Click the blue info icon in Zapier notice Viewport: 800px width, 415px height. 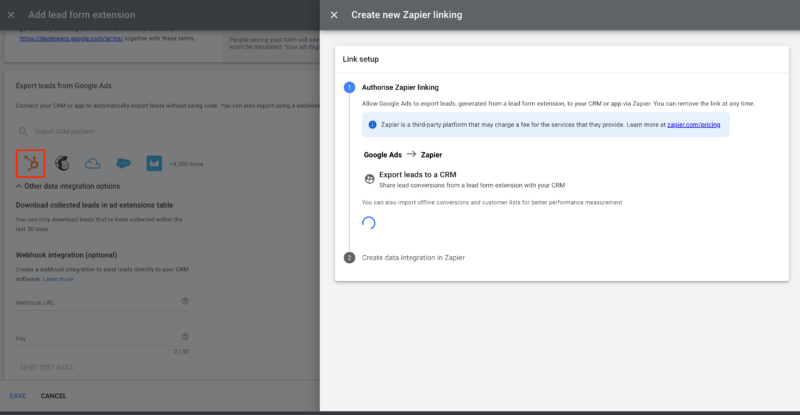click(x=372, y=125)
